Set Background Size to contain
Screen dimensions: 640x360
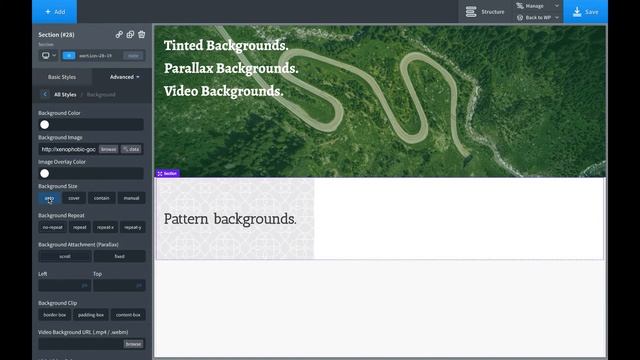[102, 198]
